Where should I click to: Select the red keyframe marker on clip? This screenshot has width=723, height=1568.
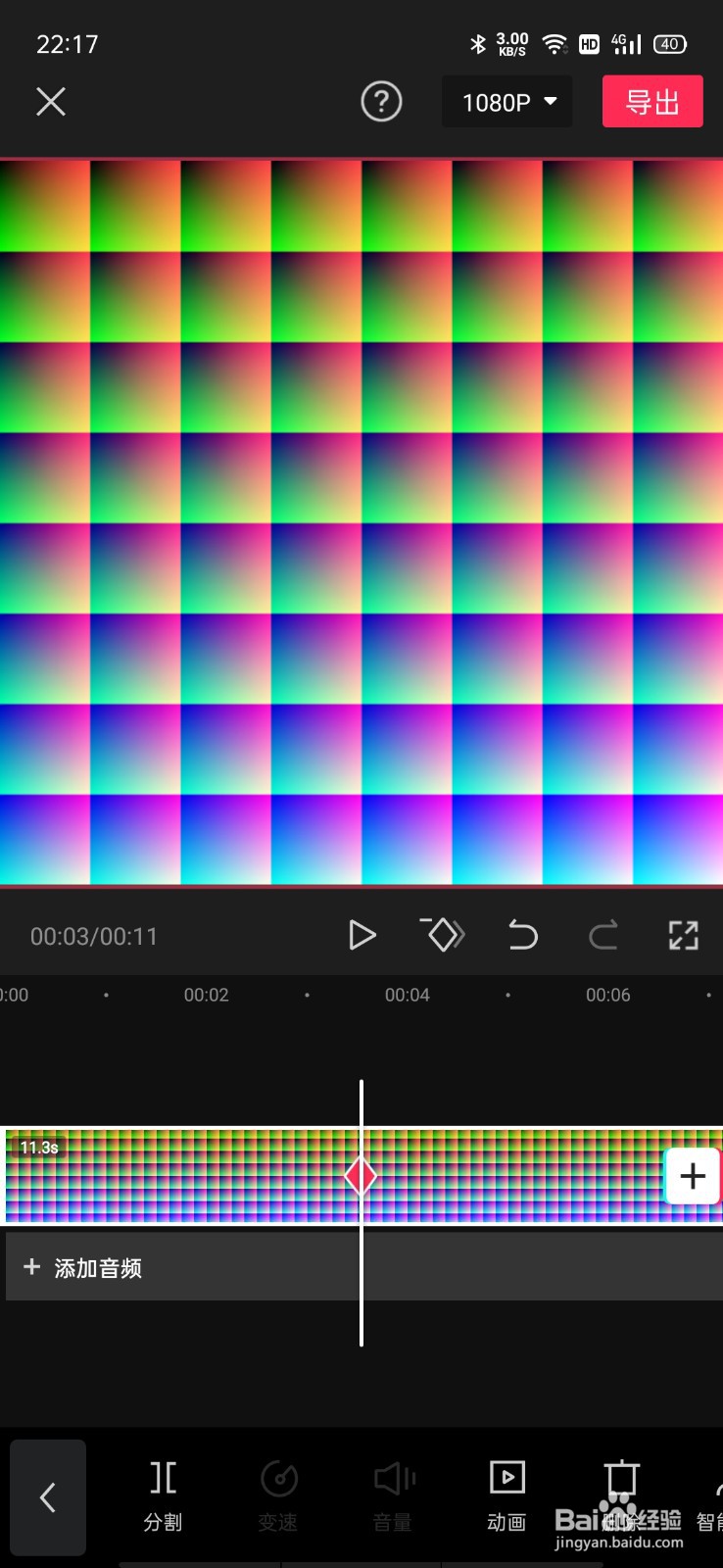point(361,1175)
